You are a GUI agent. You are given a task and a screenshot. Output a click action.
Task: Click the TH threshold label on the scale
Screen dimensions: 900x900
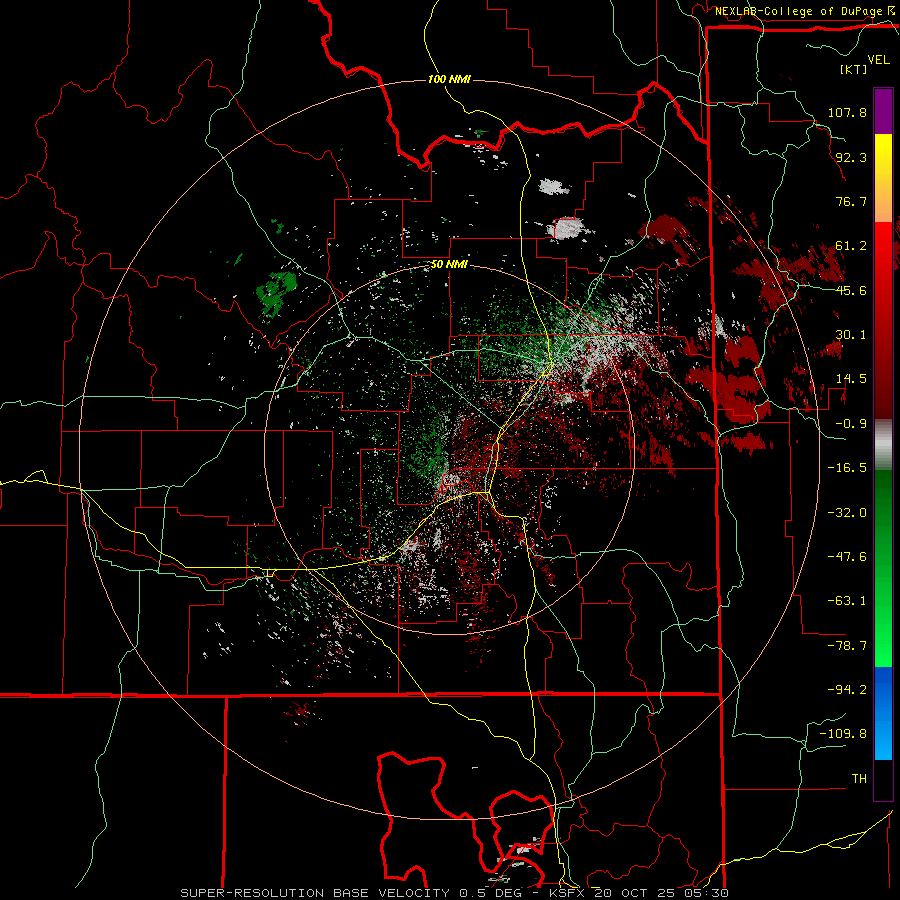(859, 779)
